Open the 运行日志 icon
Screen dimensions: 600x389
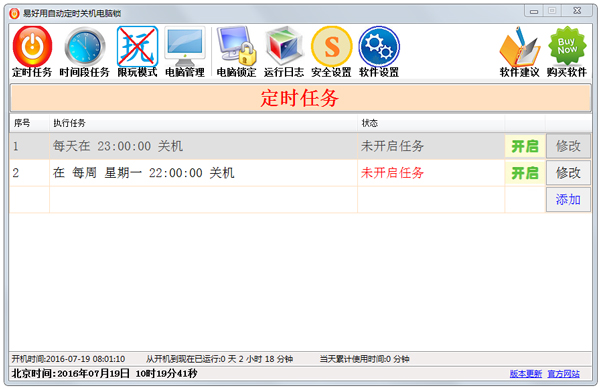pyautogui.click(x=284, y=52)
